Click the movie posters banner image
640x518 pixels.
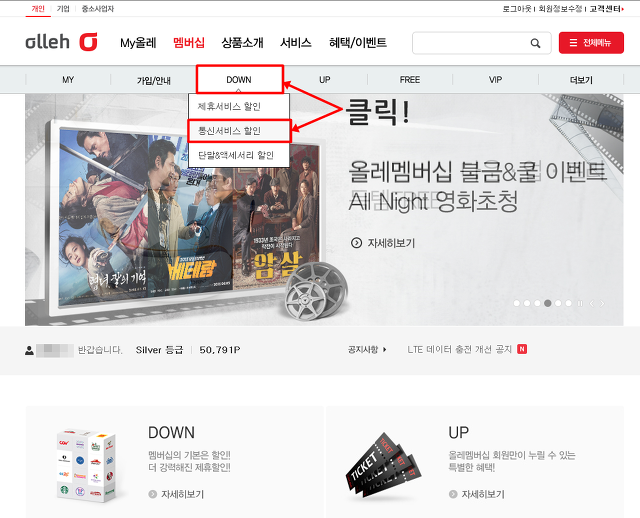pos(189,216)
